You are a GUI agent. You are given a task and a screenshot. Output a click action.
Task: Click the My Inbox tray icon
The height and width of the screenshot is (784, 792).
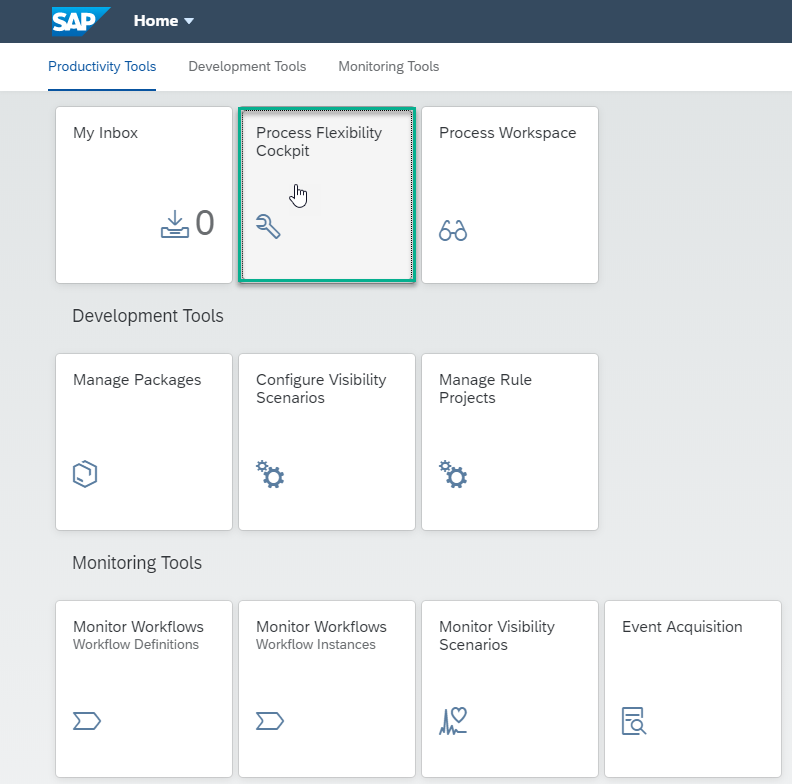pyautogui.click(x=174, y=224)
